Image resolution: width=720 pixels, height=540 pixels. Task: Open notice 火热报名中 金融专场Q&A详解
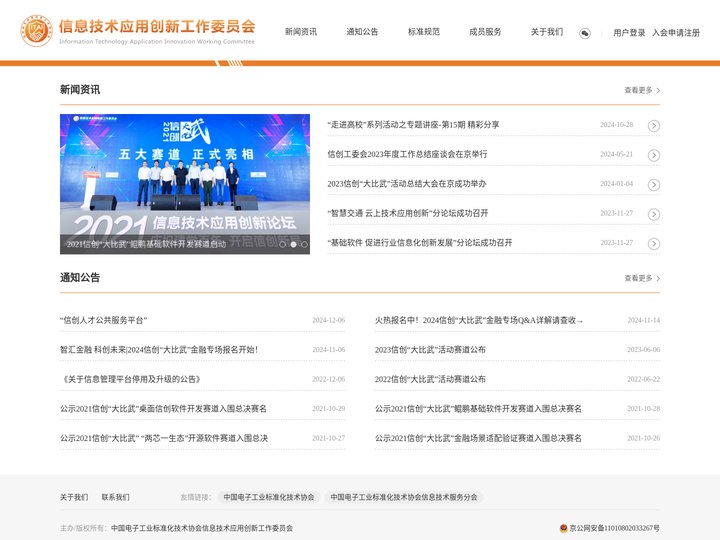click(x=478, y=320)
